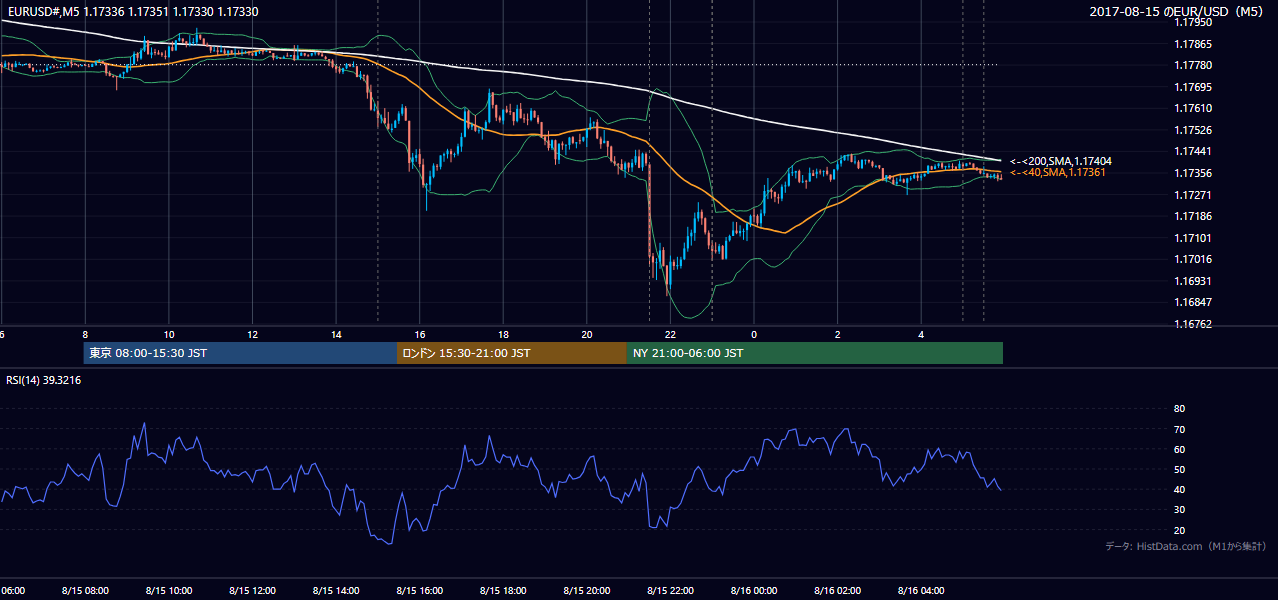Open the HistData.com data source credit

tap(1186, 546)
